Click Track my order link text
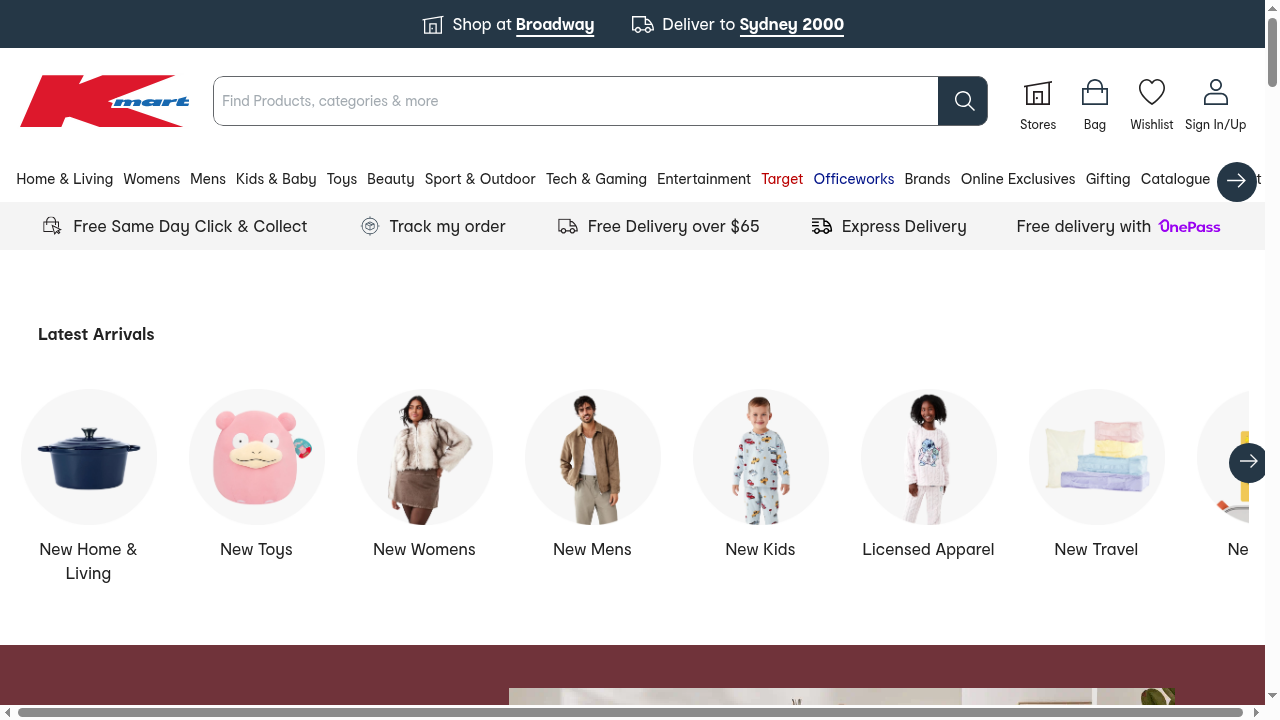 point(447,226)
